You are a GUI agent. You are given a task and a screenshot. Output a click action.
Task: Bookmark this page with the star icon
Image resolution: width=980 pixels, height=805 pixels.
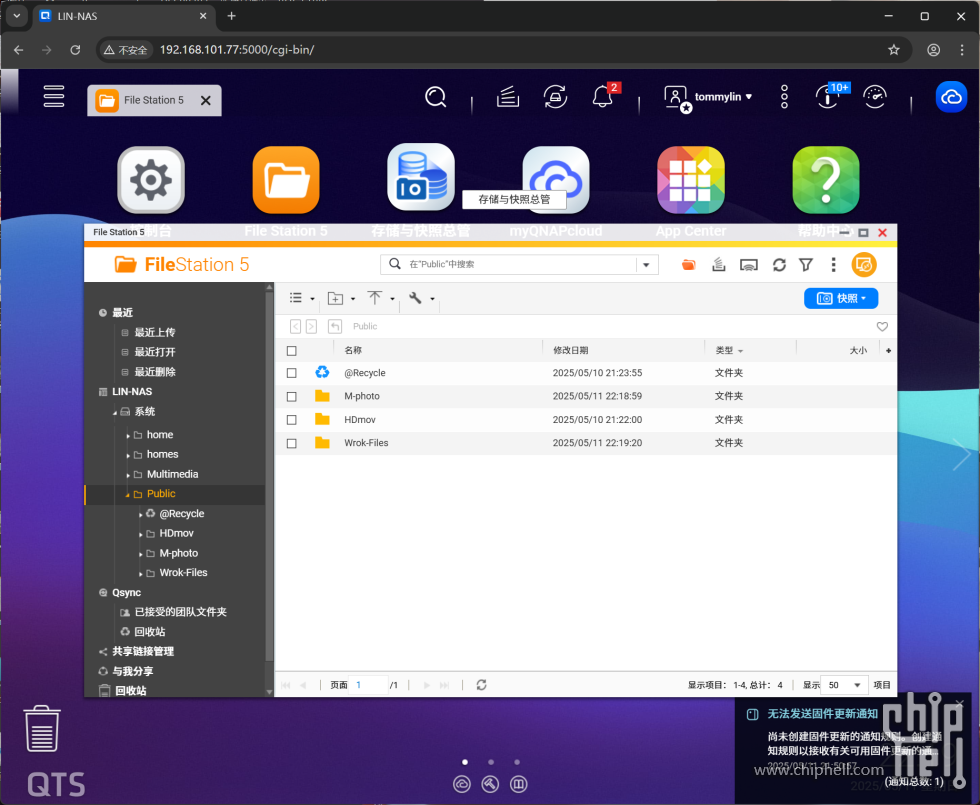[x=894, y=50]
